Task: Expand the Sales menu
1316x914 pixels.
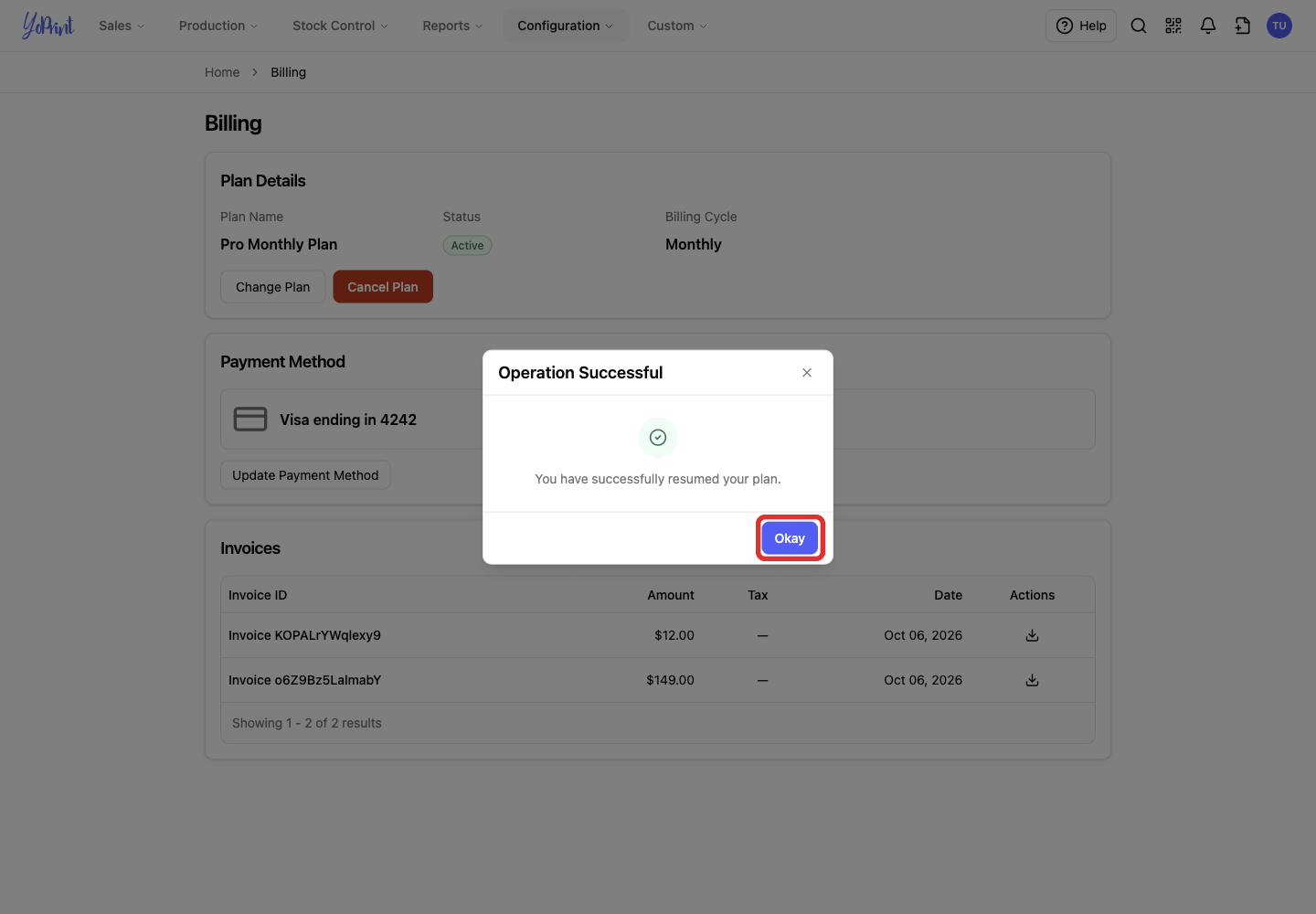Action: click(x=122, y=26)
